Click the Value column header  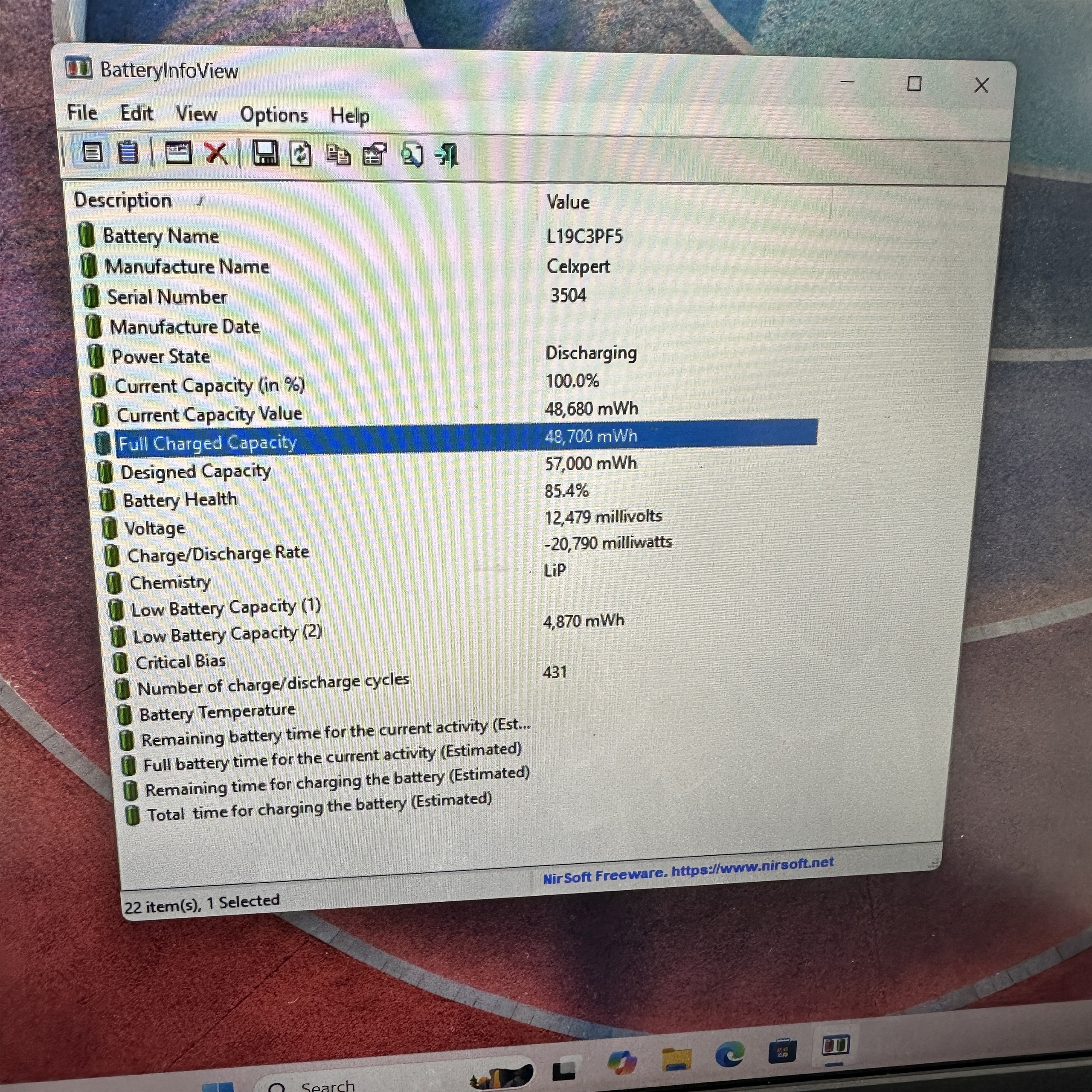click(x=568, y=202)
